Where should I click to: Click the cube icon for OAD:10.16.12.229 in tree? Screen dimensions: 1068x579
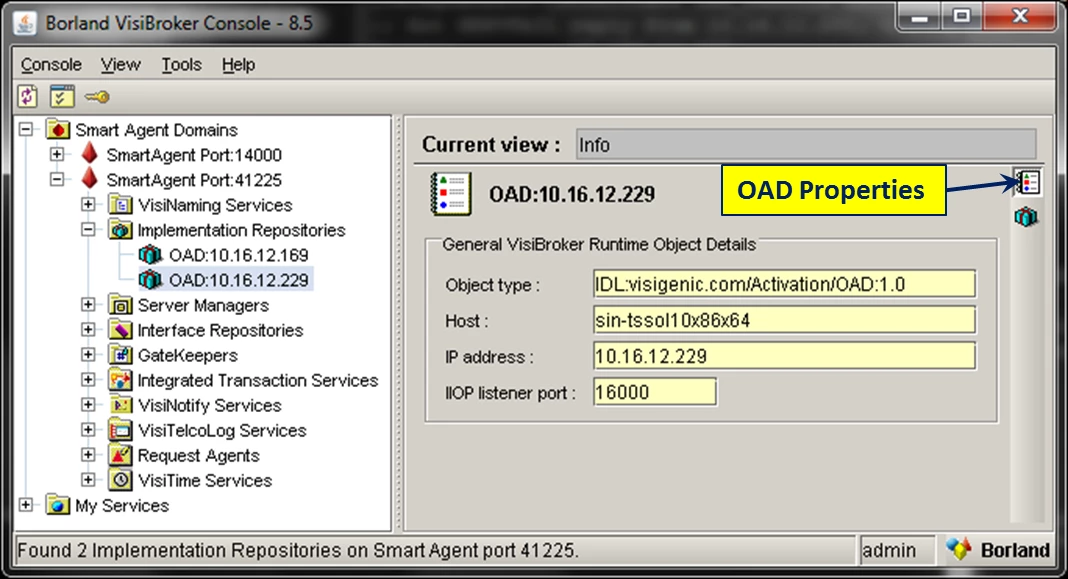[x=150, y=280]
